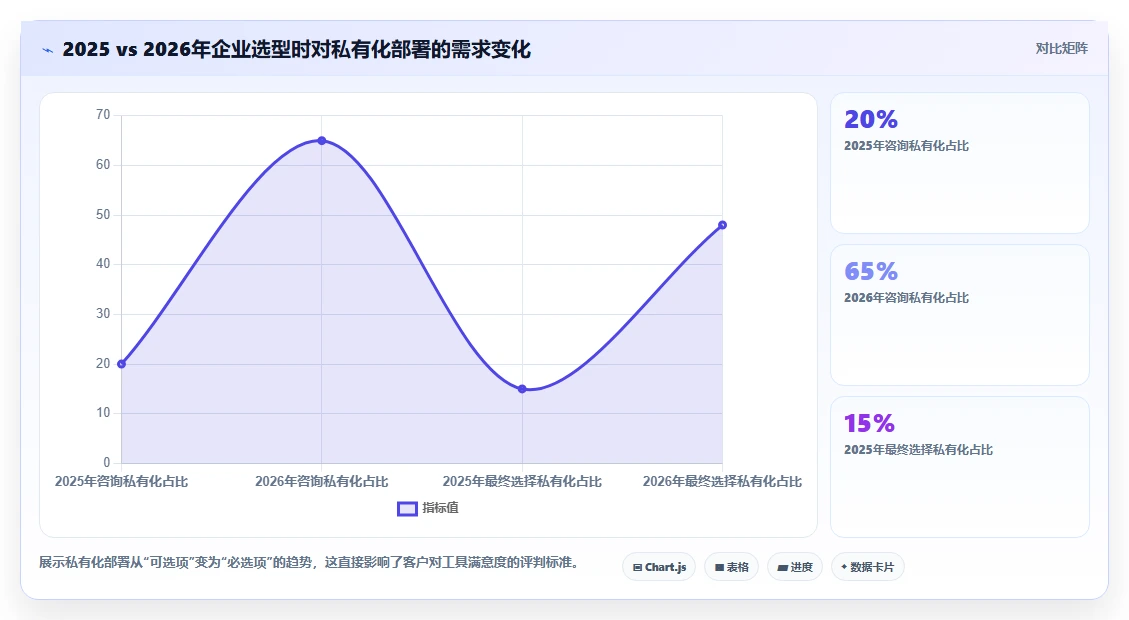Click x-axis label 2026年咨询私有化占比

[x=322, y=481]
